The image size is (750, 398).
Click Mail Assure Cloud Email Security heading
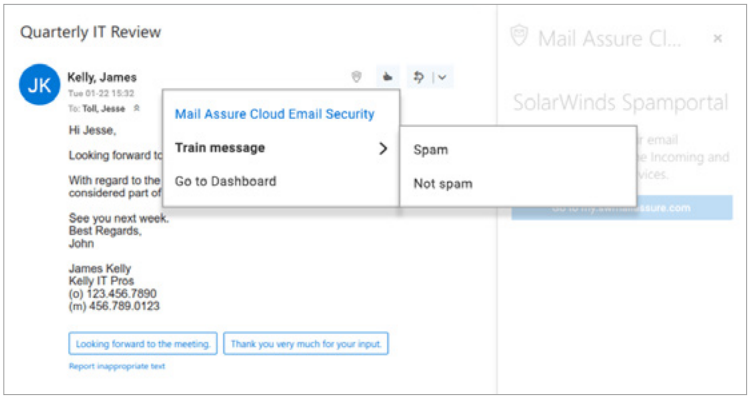[x=275, y=114]
